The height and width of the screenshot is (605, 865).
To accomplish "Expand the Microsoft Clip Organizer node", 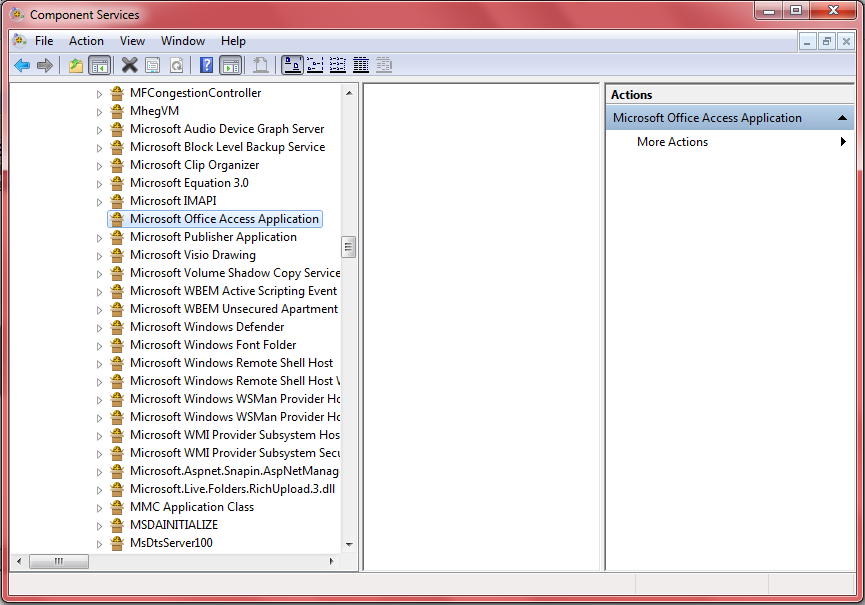I will tap(99, 166).
